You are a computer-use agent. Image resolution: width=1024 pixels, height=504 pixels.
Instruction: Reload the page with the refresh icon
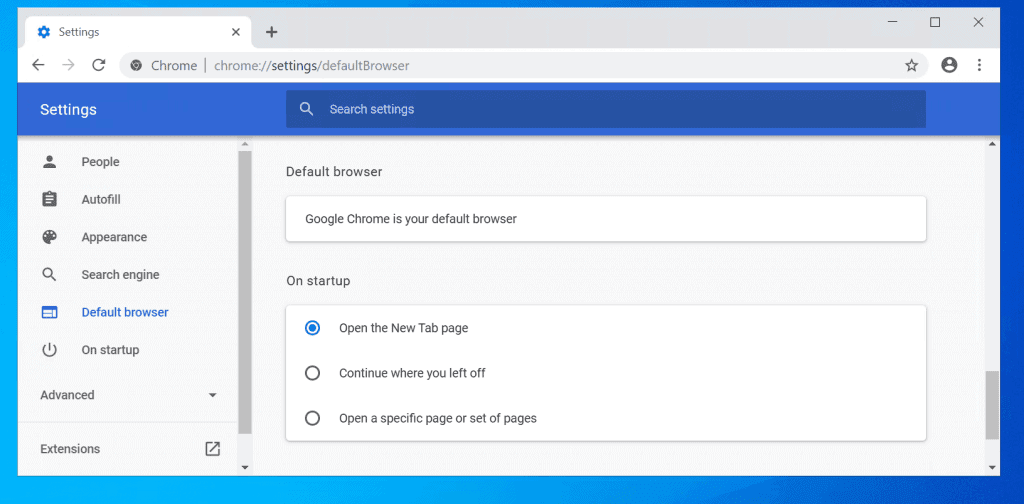tap(99, 65)
